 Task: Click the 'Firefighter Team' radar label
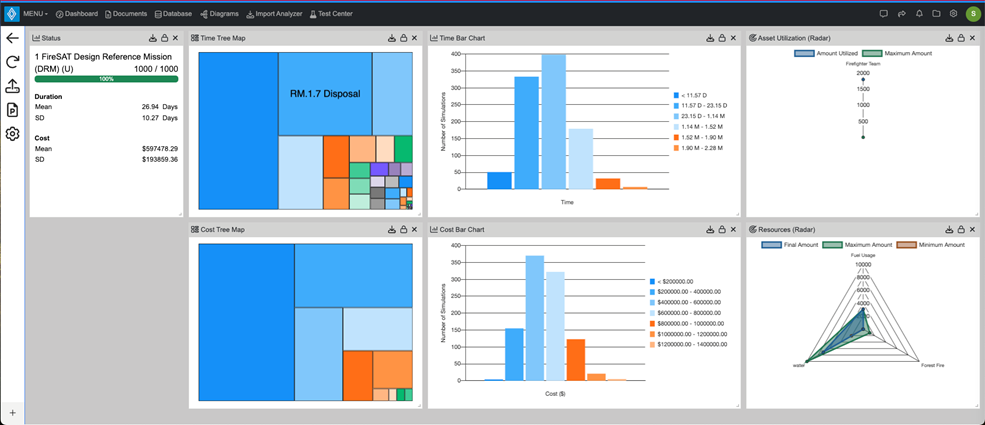863,63
